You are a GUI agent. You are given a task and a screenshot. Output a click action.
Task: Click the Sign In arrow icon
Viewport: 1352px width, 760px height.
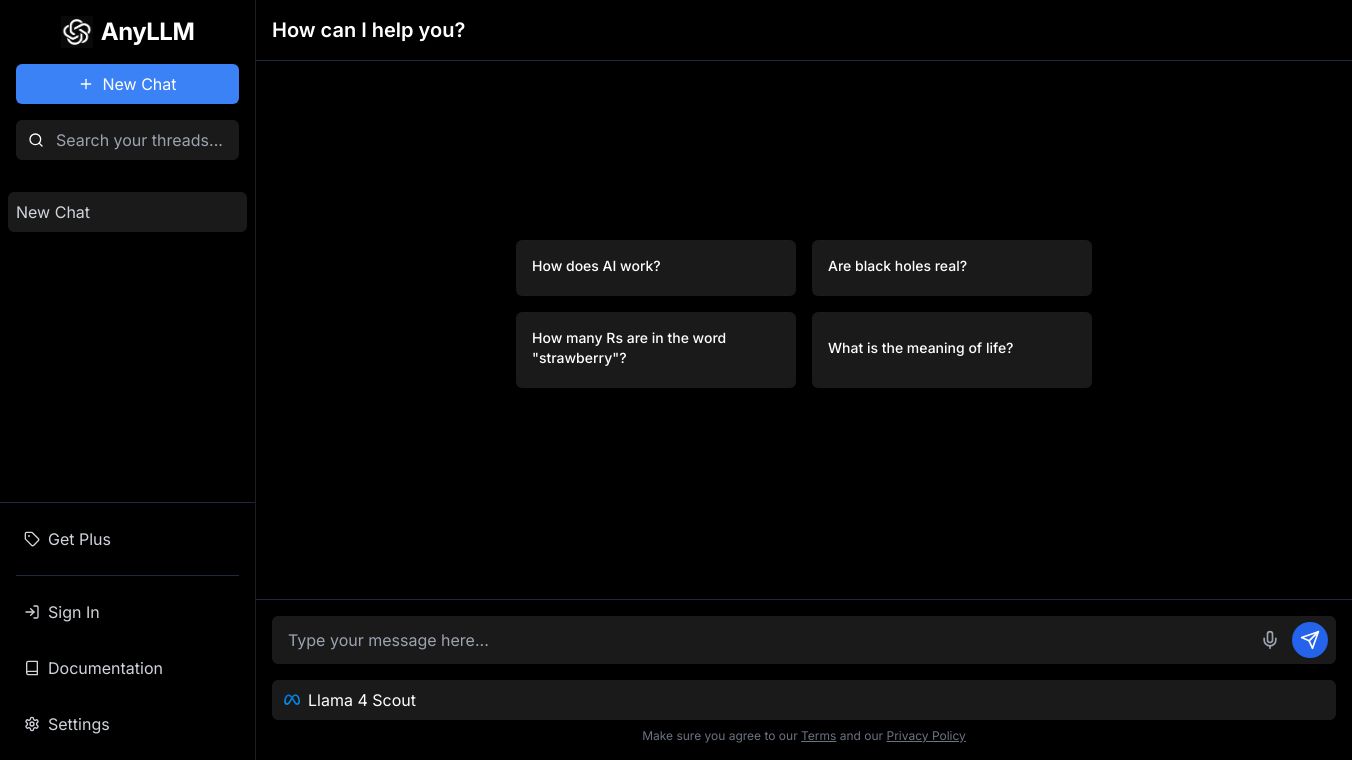32,612
